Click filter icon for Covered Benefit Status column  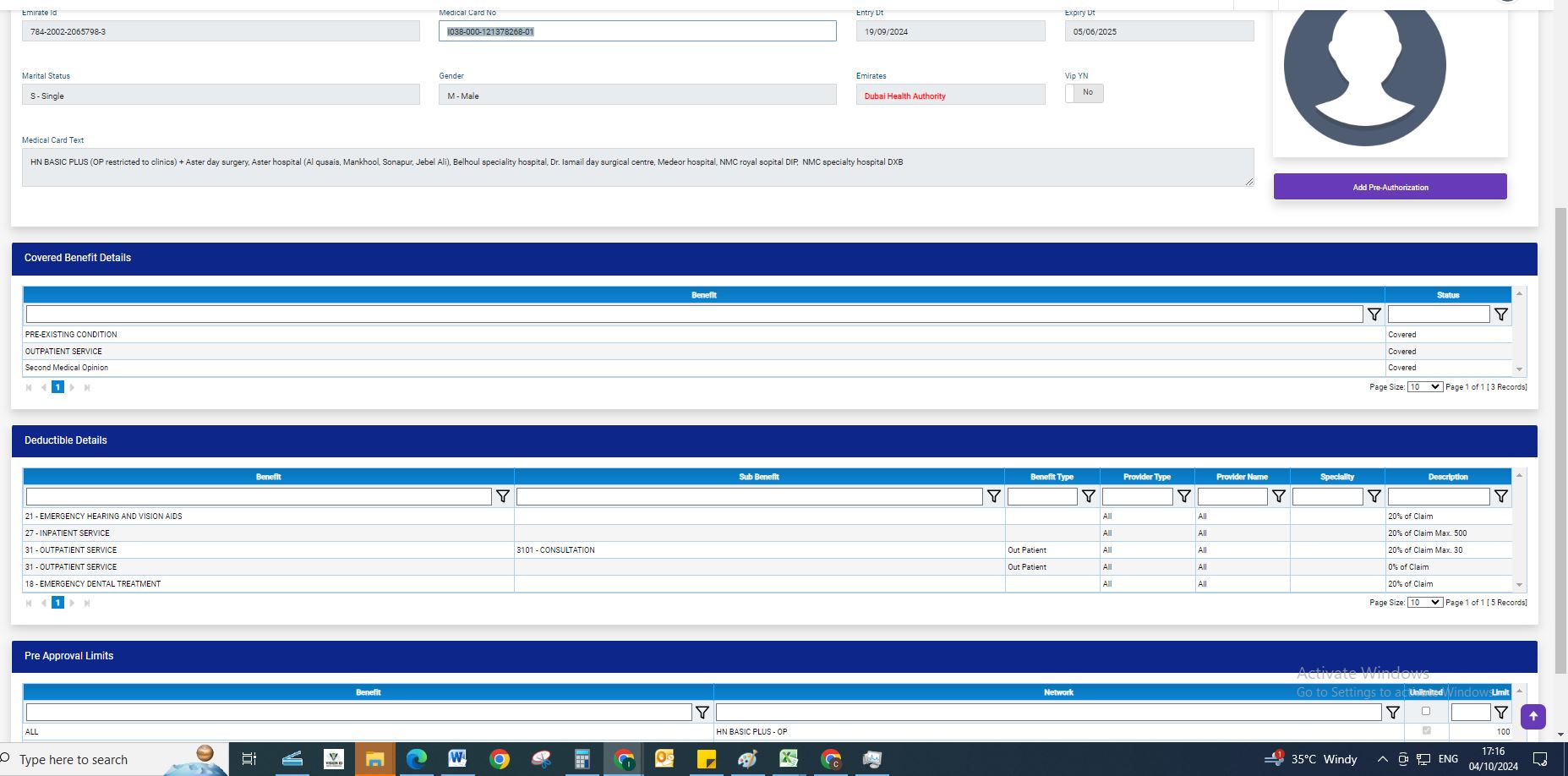[1500, 314]
